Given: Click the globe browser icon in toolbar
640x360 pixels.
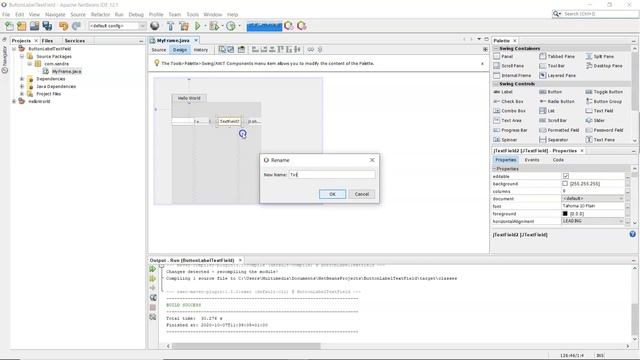Looking at the screenshot, I should pos(155,26).
